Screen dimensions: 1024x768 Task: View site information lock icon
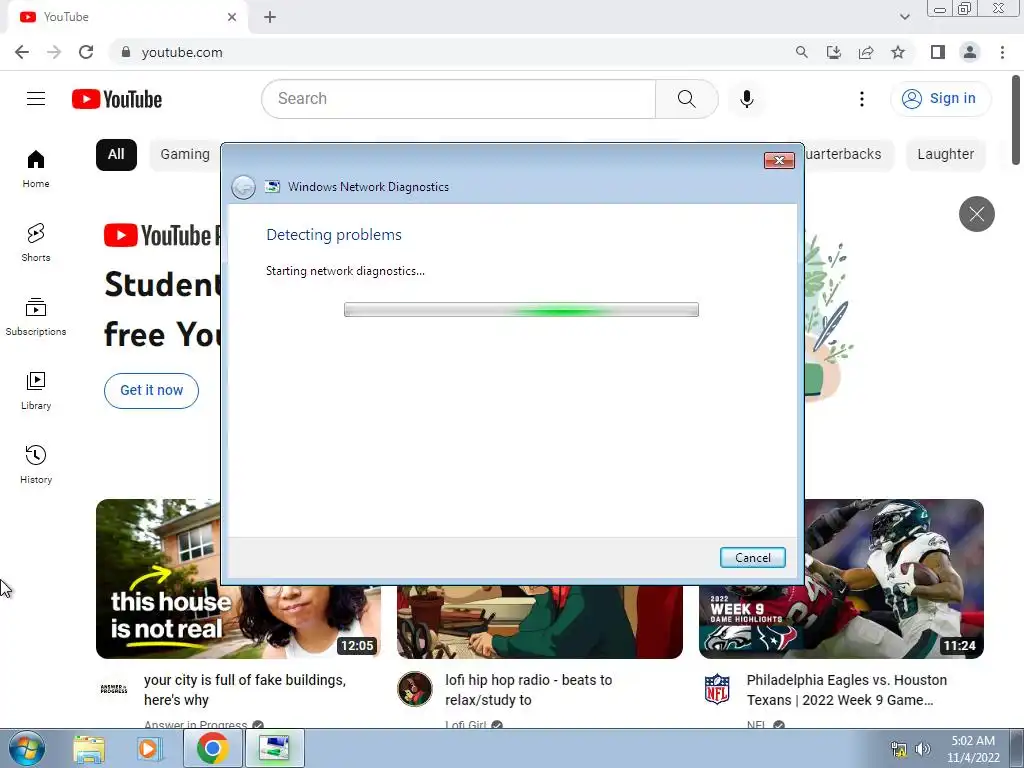(126, 52)
